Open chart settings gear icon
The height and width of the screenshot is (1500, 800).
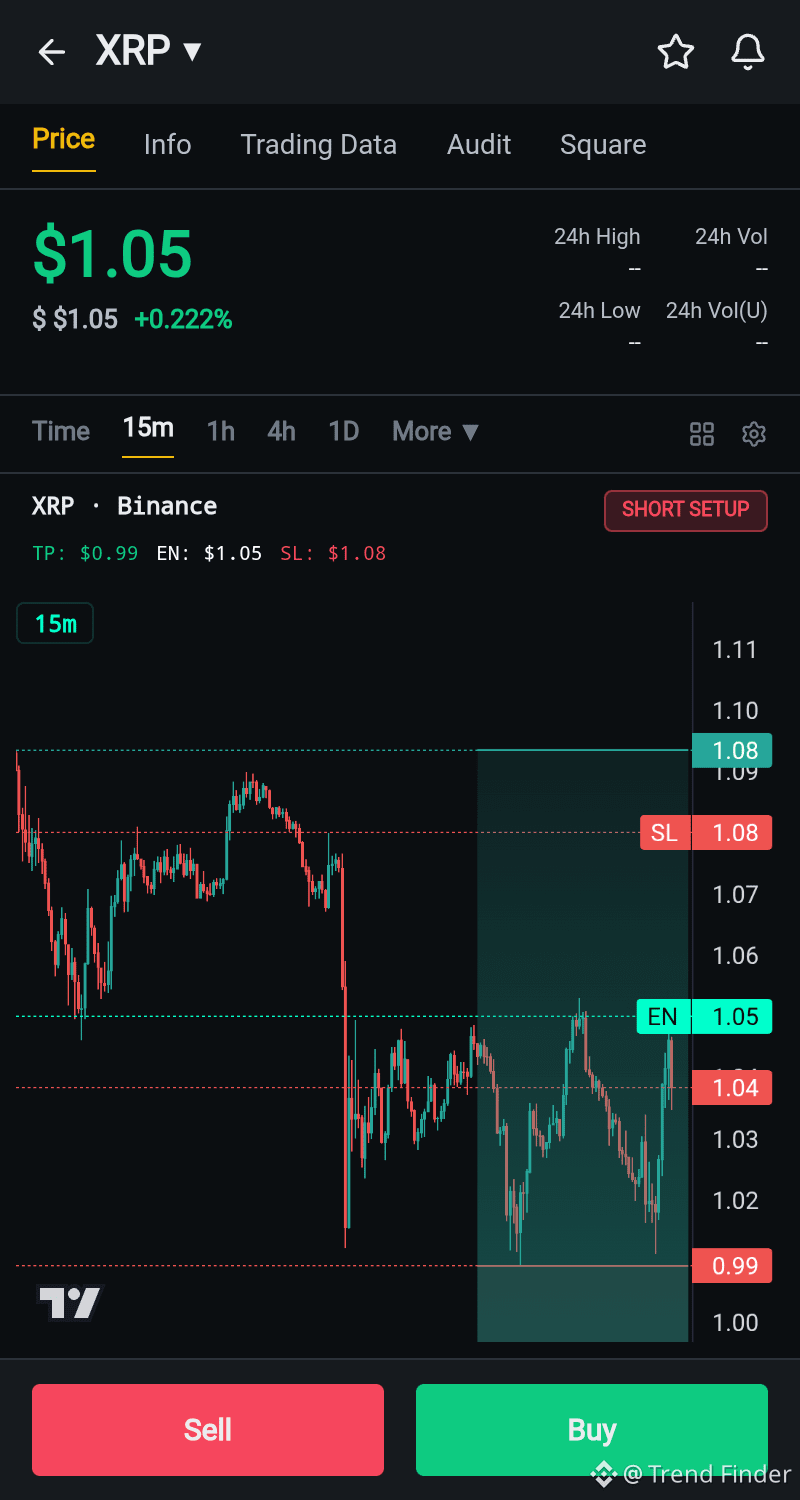754,434
